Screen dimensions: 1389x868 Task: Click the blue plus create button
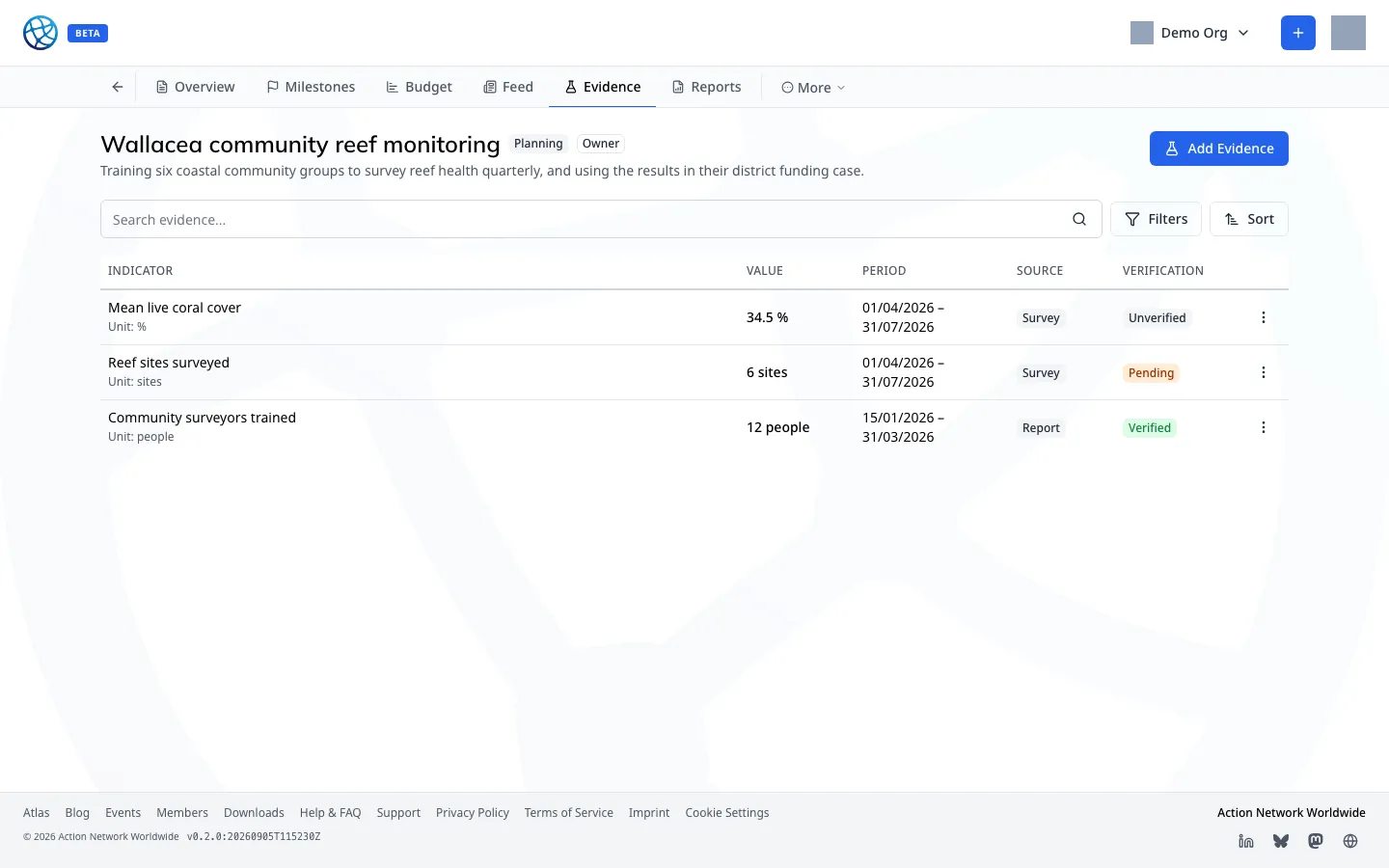(x=1298, y=33)
